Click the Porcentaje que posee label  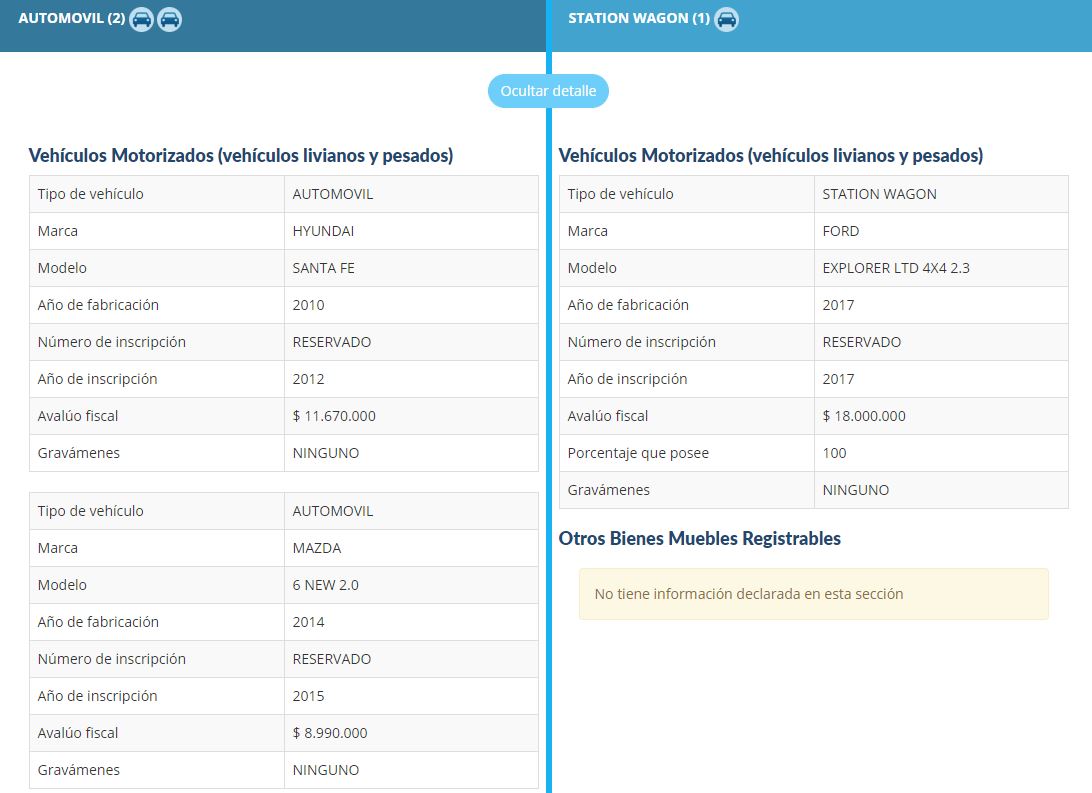pyautogui.click(x=638, y=453)
